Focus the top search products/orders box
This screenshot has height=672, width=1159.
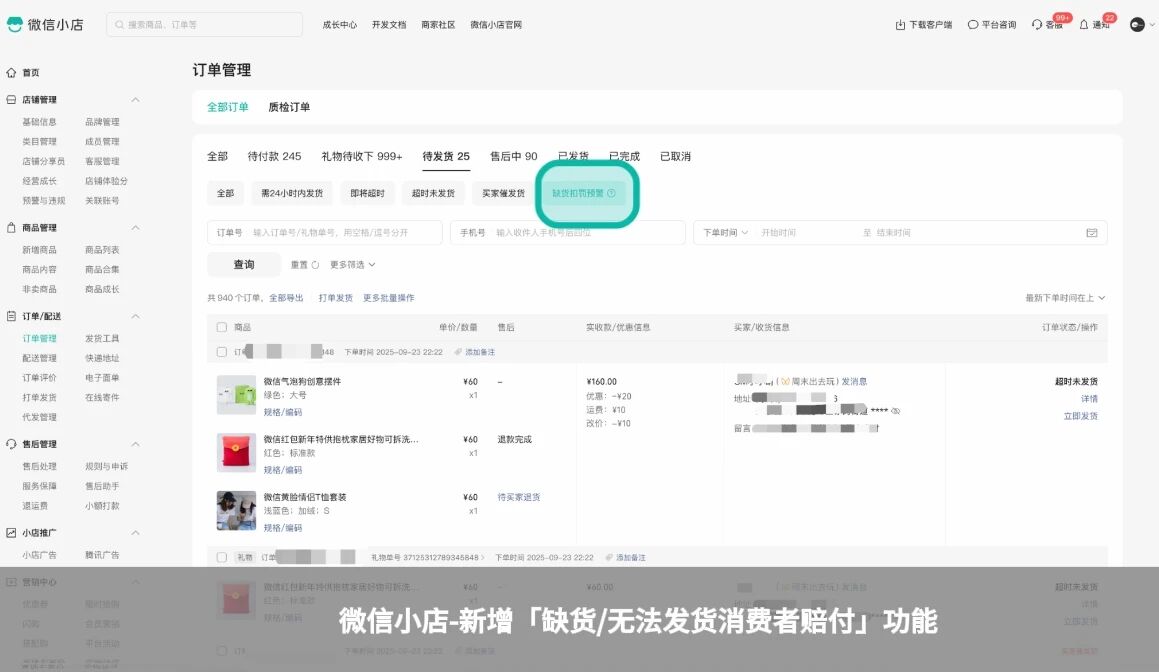pyautogui.click(x=204, y=25)
